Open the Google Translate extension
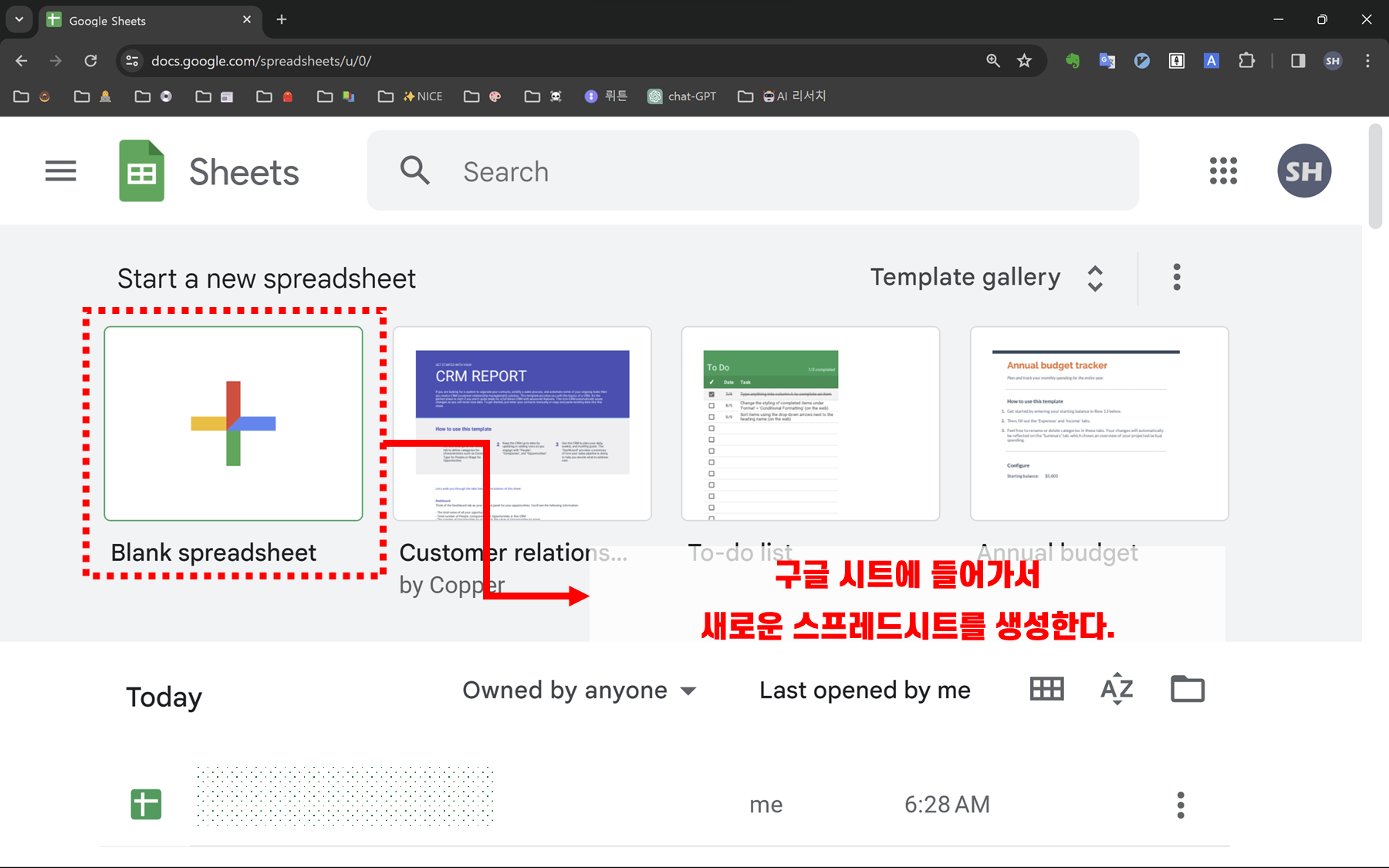 pos(1107,61)
